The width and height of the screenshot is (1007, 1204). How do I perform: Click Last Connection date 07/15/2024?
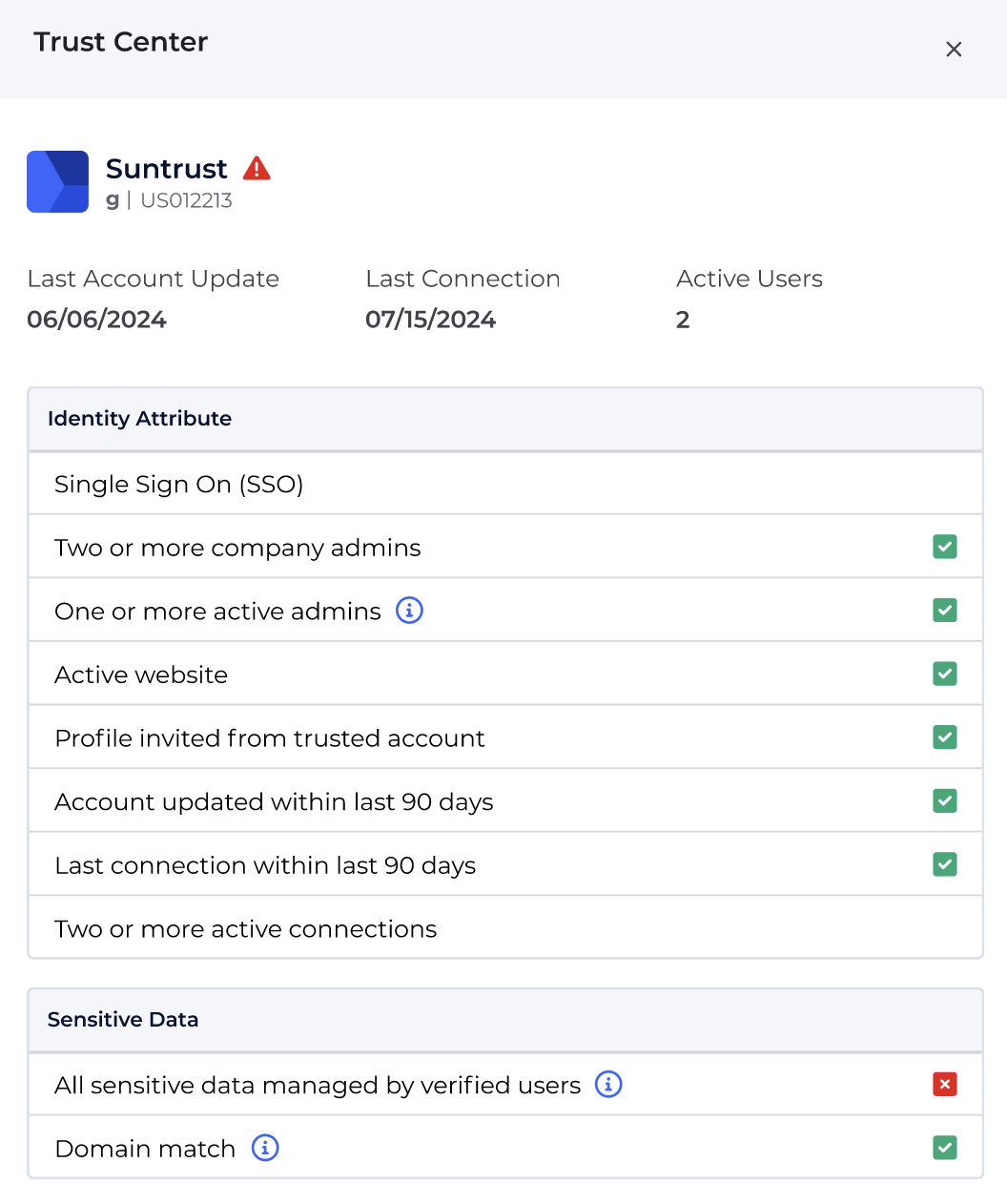431,320
